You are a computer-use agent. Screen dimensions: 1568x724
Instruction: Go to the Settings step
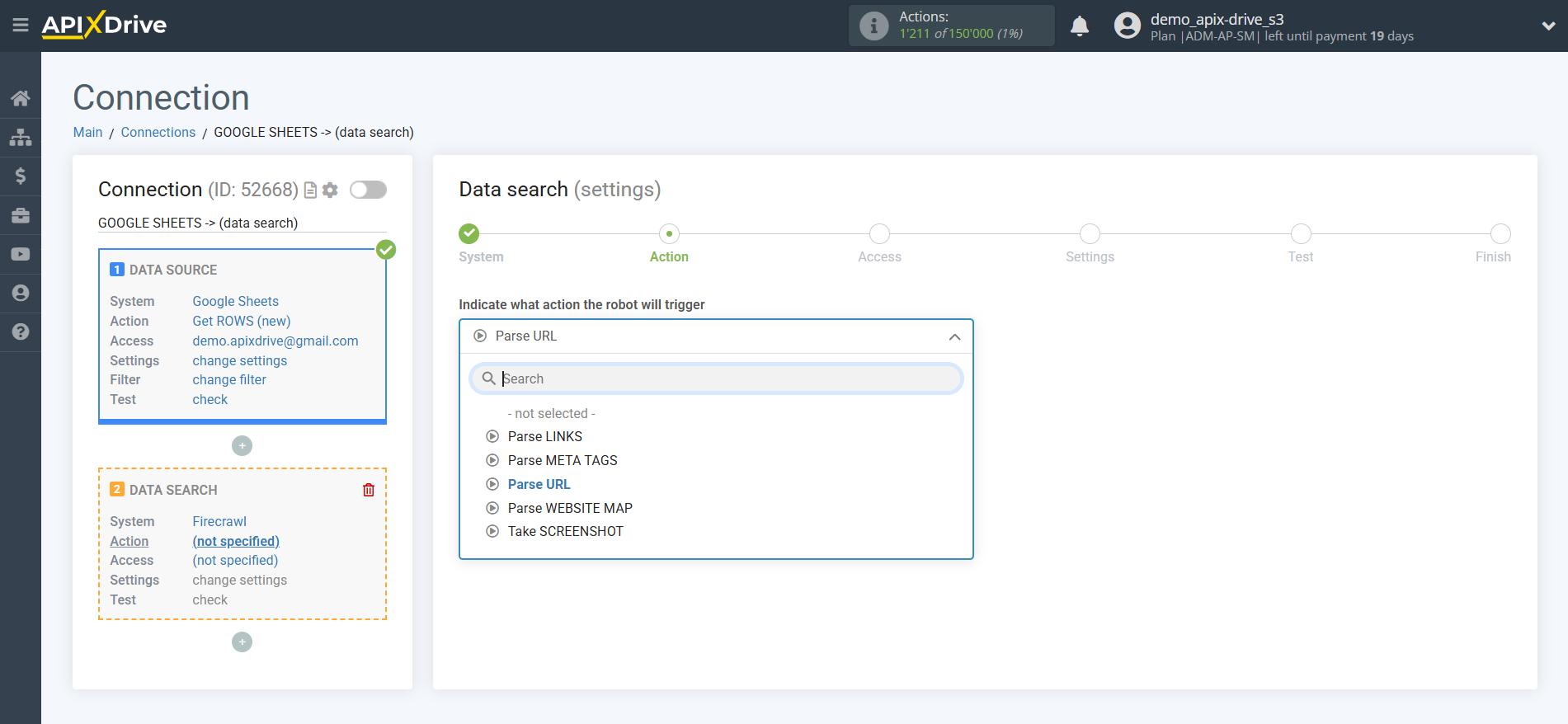coord(1090,234)
